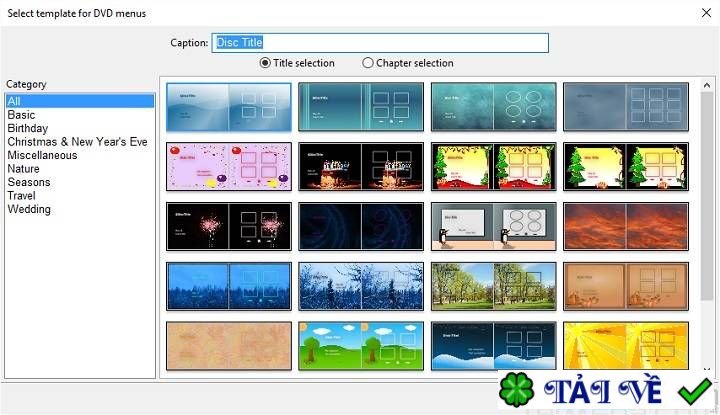Screen dimensions: 720x415
Task: Close the Select template dialog
Action: point(706,13)
